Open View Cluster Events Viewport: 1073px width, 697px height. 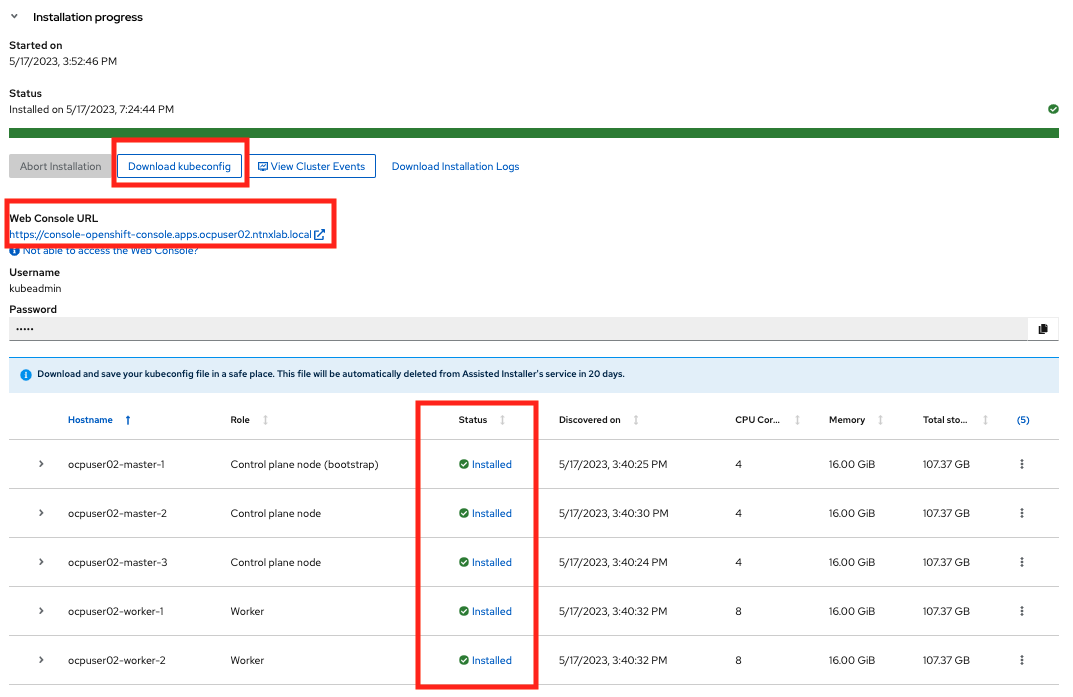[312, 166]
